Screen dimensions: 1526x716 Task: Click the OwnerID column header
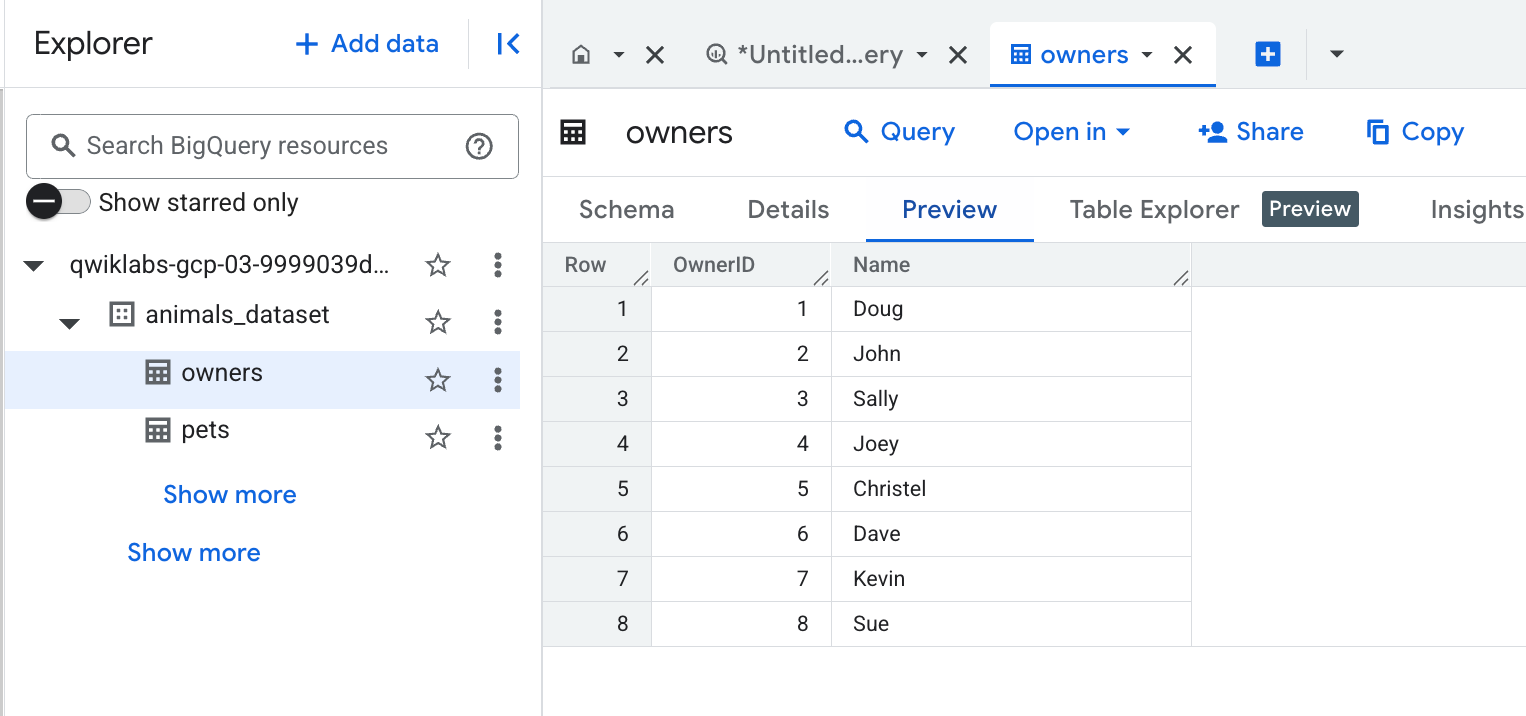tap(741, 265)
